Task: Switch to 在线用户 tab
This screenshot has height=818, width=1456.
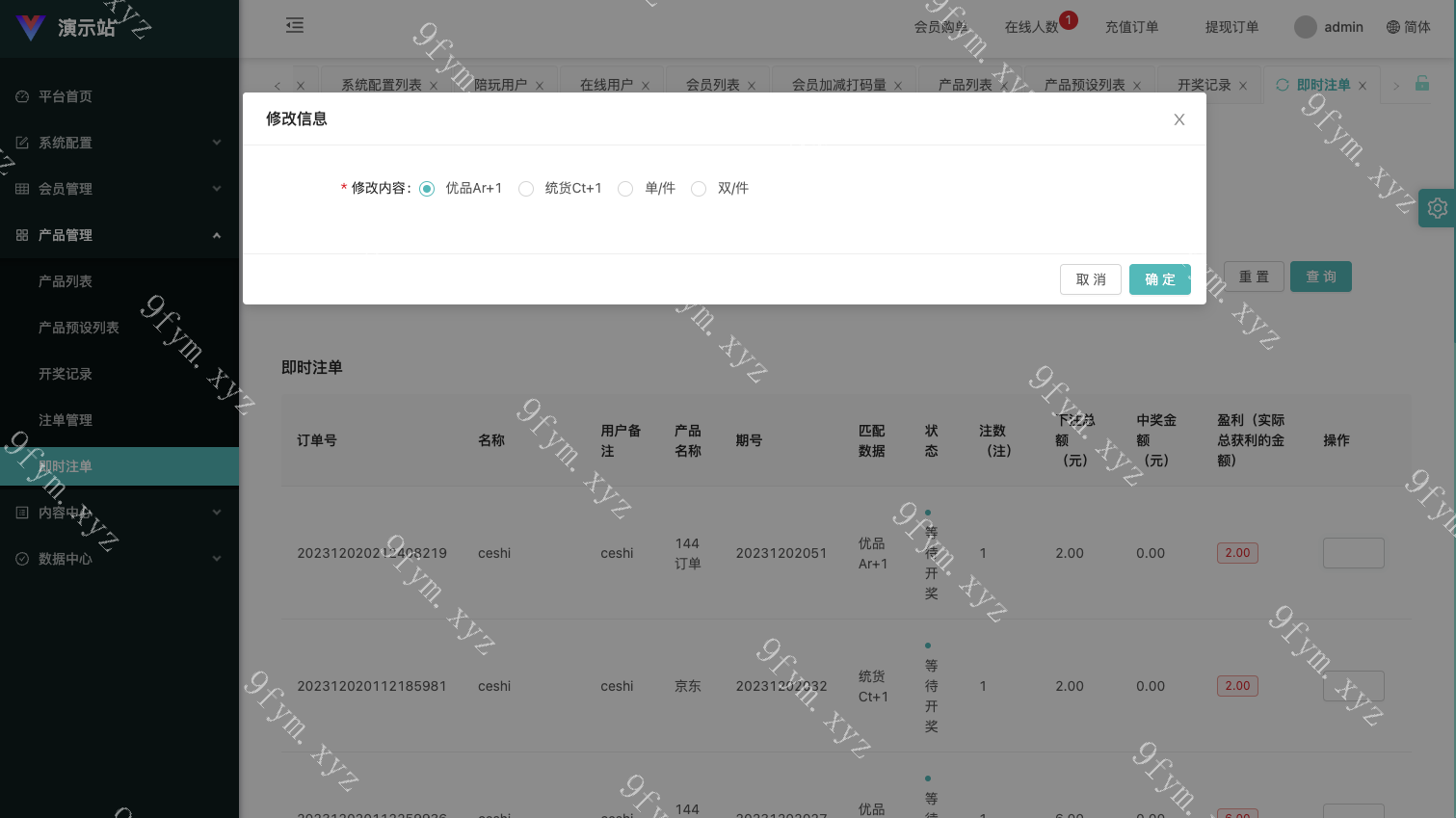Action: click(606, 85)
